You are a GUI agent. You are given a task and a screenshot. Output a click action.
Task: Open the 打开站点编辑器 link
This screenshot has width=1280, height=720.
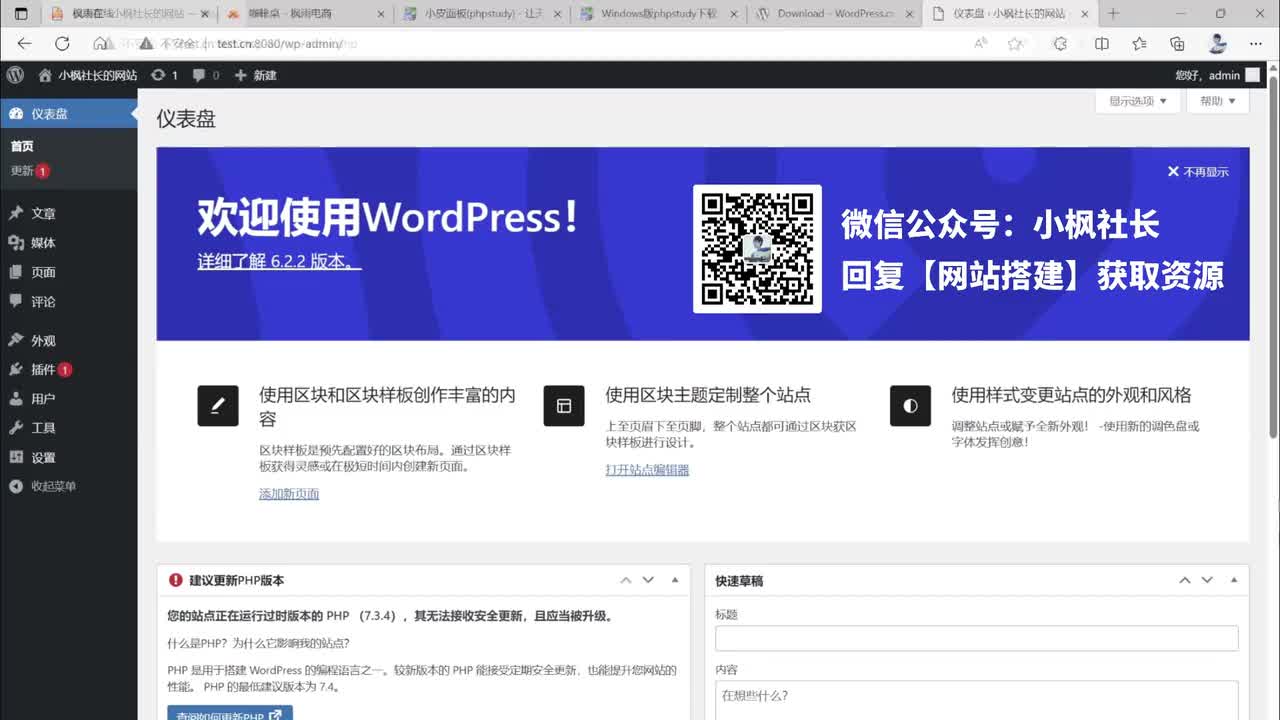click(647, 470)
